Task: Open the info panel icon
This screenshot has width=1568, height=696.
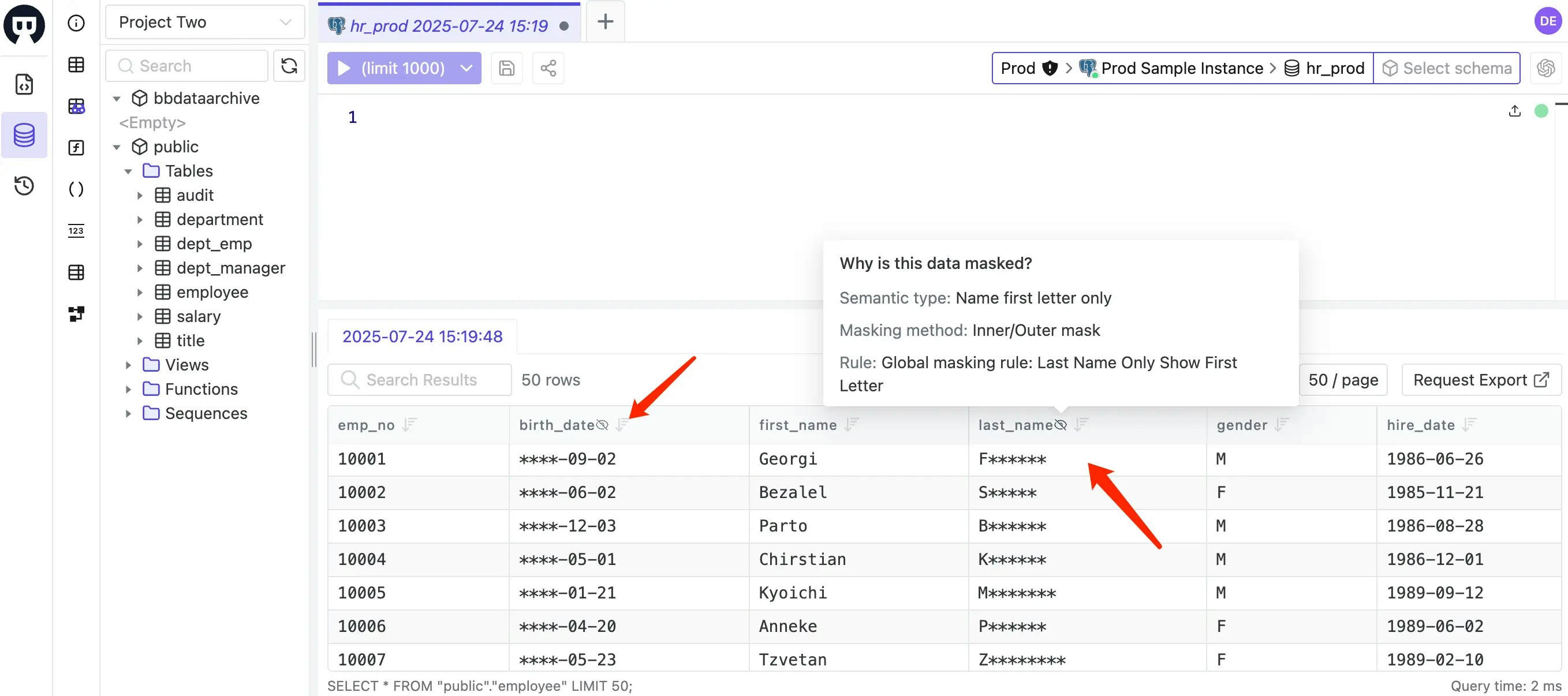Action: coord(76,23)
